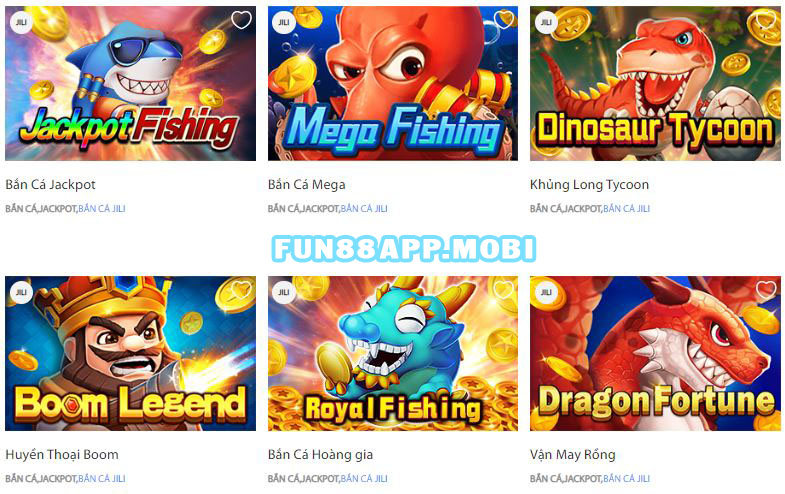This screenshot has height=494, width=785.
Task: Click heart icon on Boom Legend card
Action: click(241, 290)
